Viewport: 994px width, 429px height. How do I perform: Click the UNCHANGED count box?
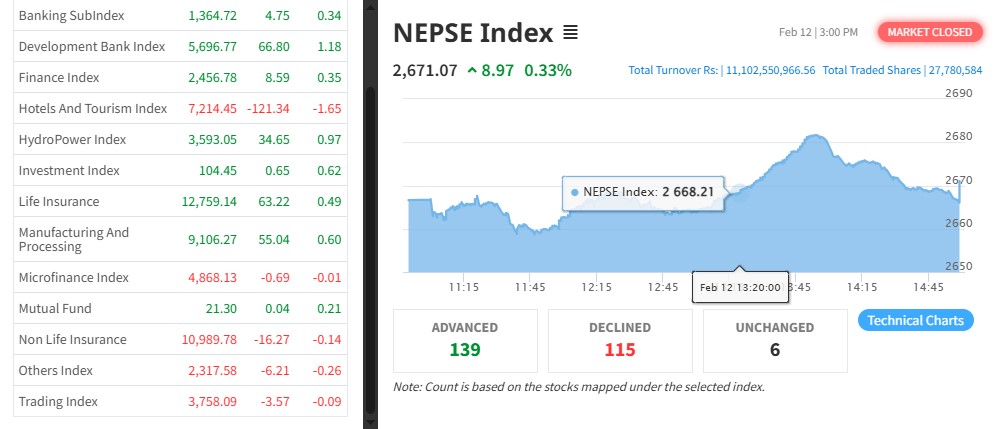775,340
